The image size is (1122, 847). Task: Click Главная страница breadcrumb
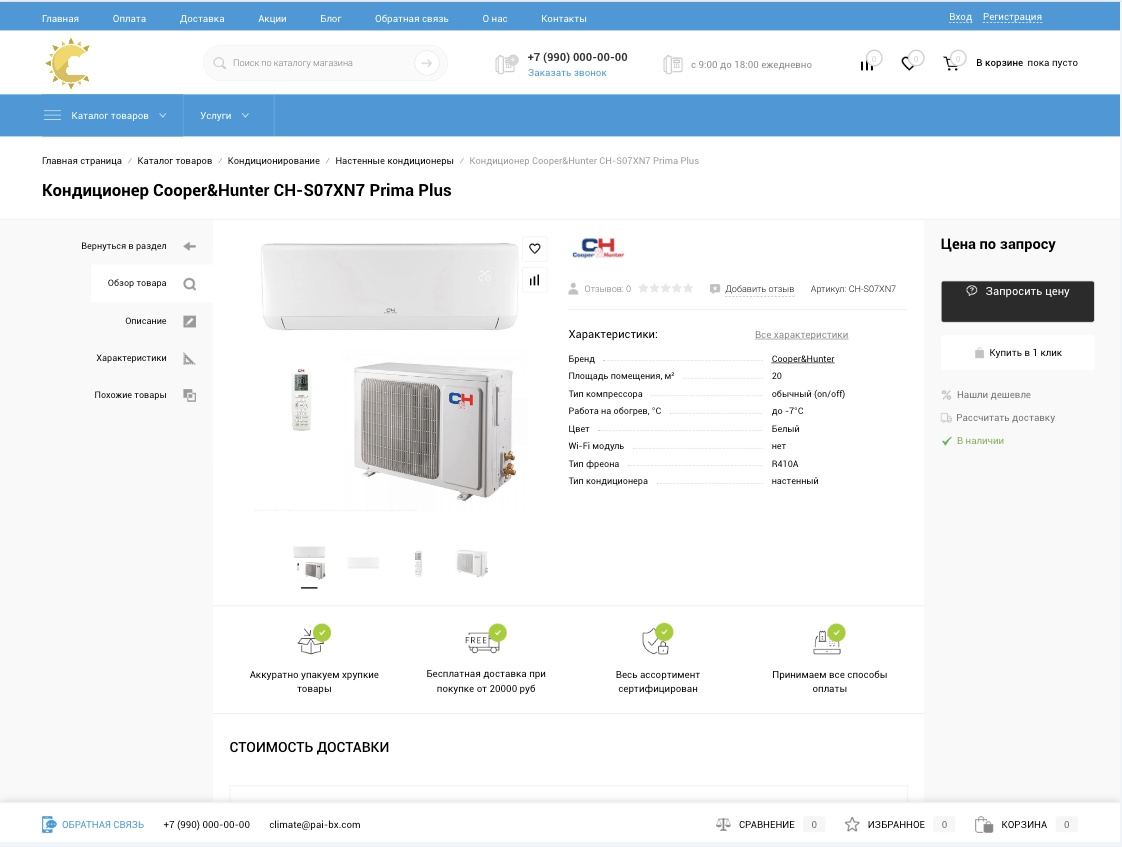pos(82,161)
